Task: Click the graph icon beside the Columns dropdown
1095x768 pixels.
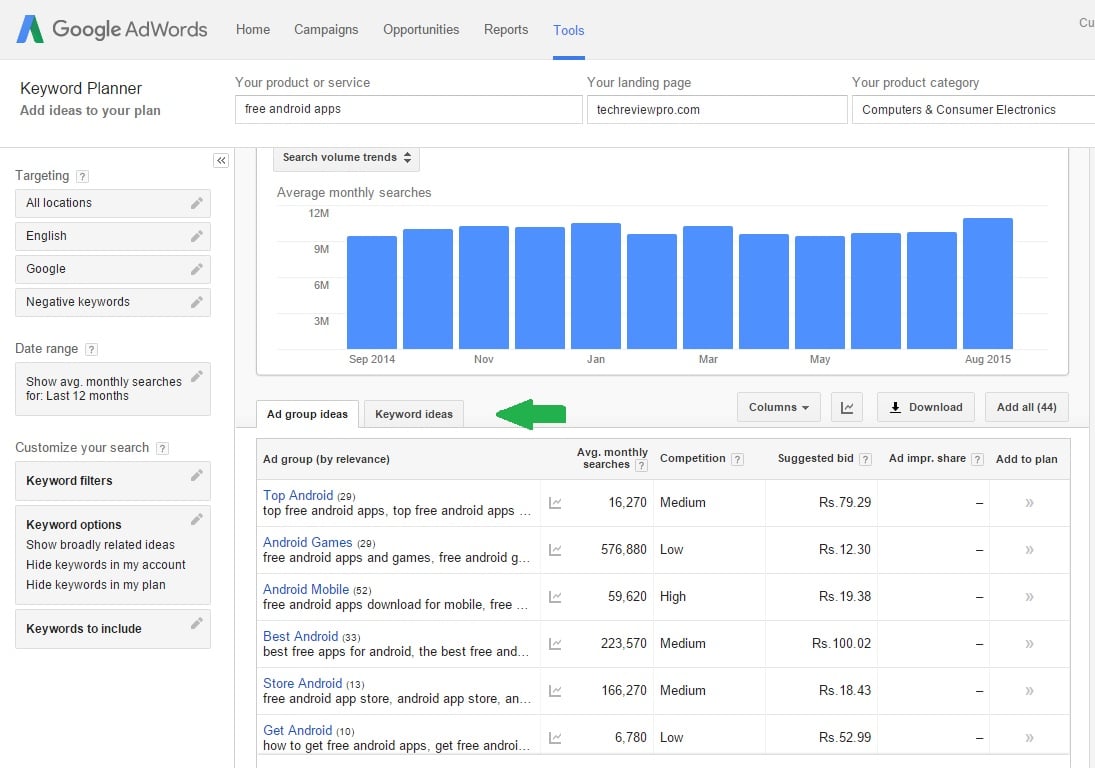Action: pyautogui.click(x=847, y=407)
